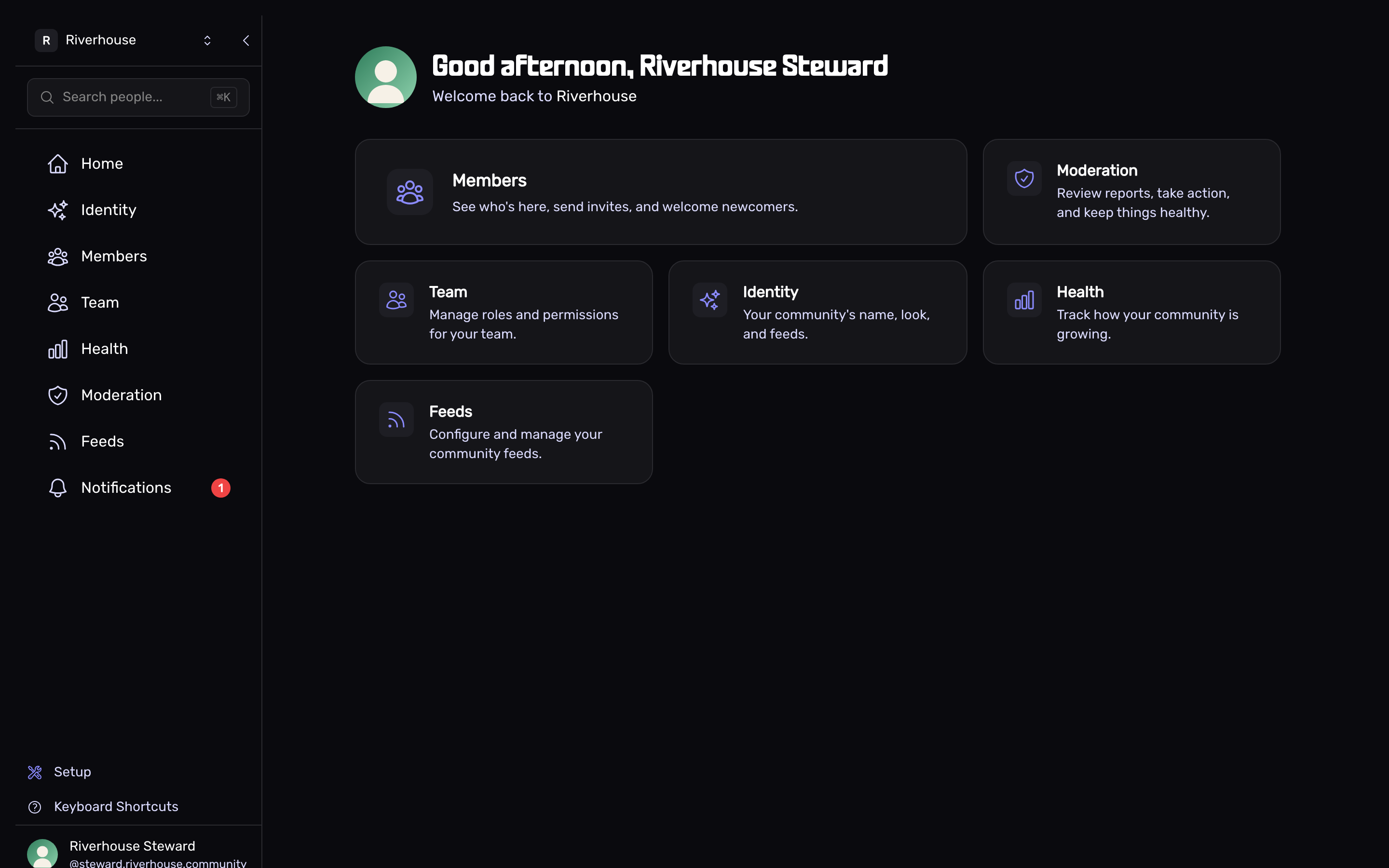Click the large green profile avatar
Image resolution: width=1389 pixels, height=868 pixels.
(386, 77)
